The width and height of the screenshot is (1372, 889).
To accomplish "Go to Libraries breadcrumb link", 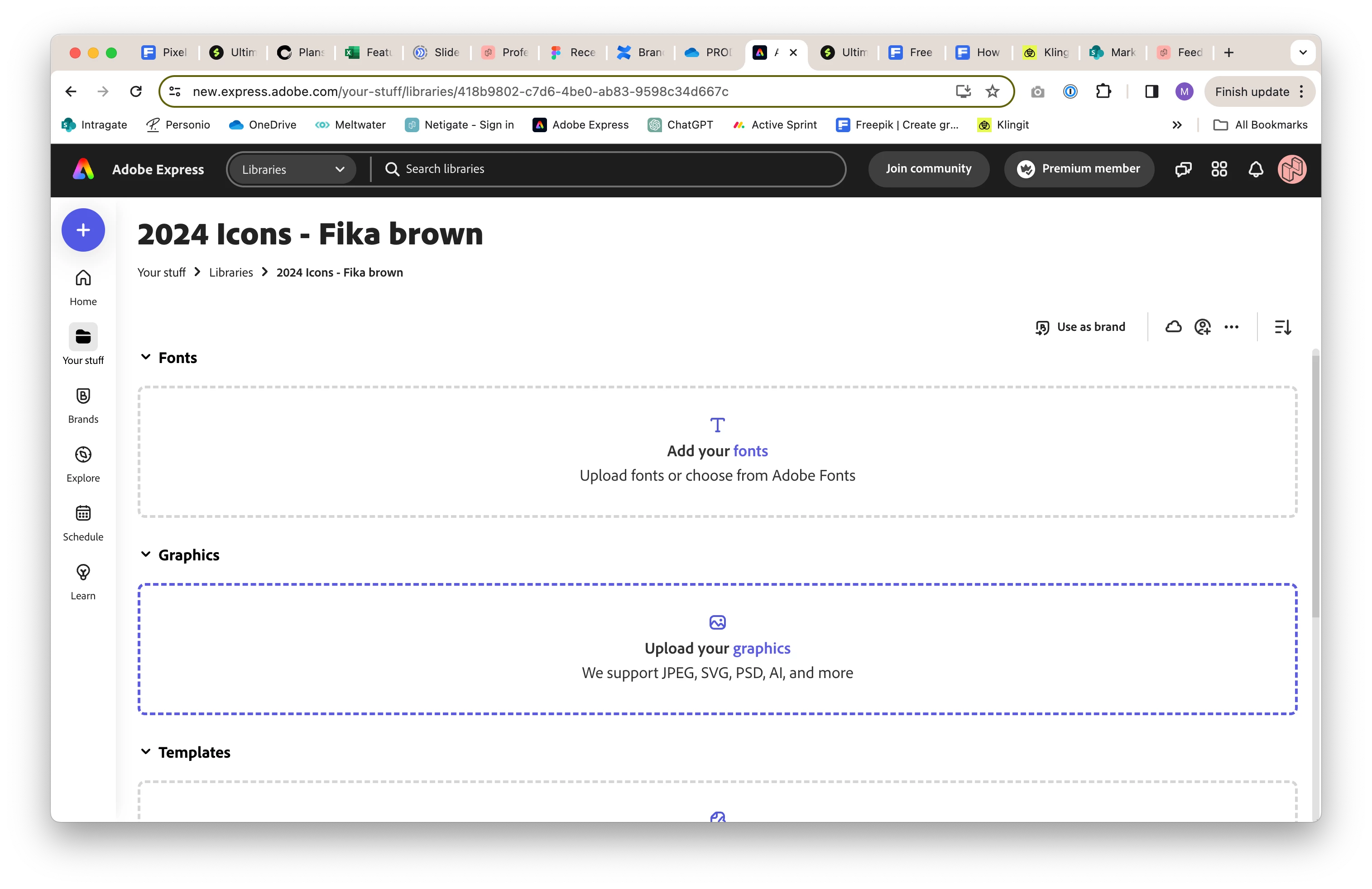I will tap(230, 272).
